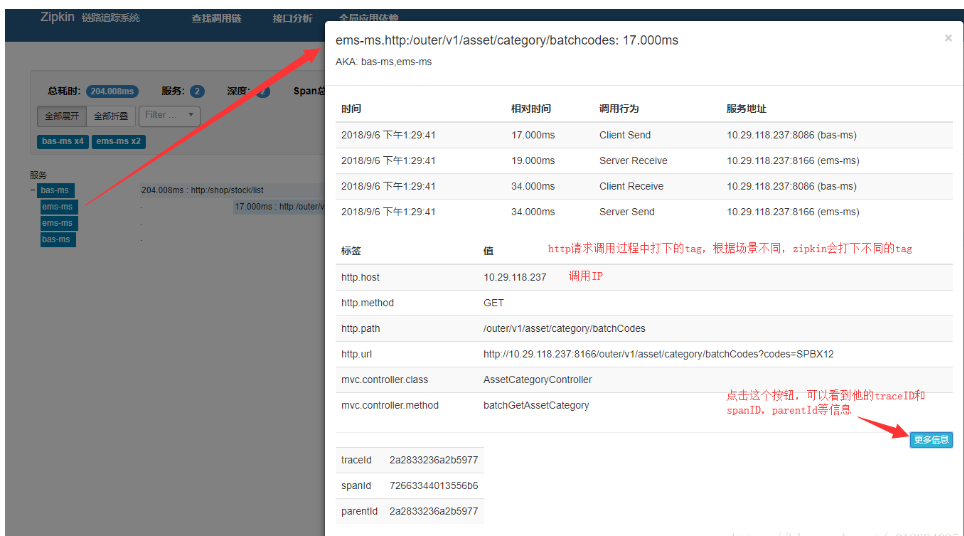Click the parentId value row
Image resolution: width=964 pixels, height=536 pixels.
(433, 511)
